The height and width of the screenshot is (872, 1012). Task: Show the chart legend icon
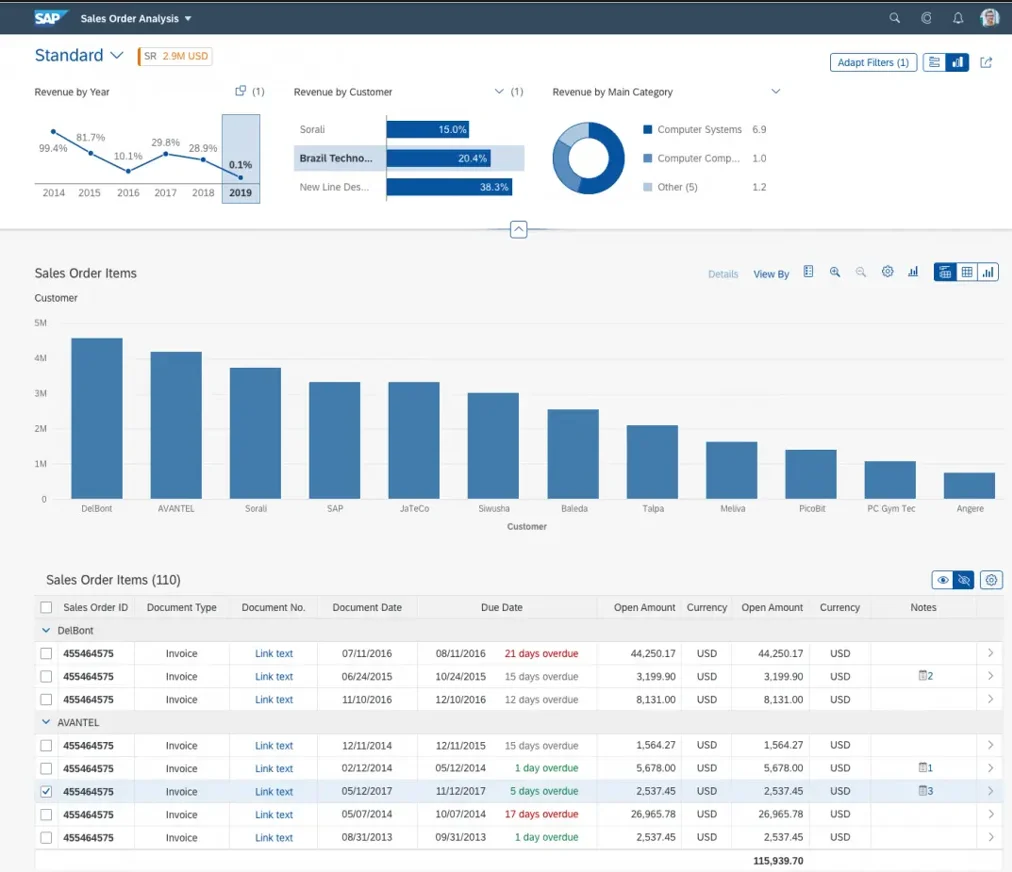(x=809, y=272)
